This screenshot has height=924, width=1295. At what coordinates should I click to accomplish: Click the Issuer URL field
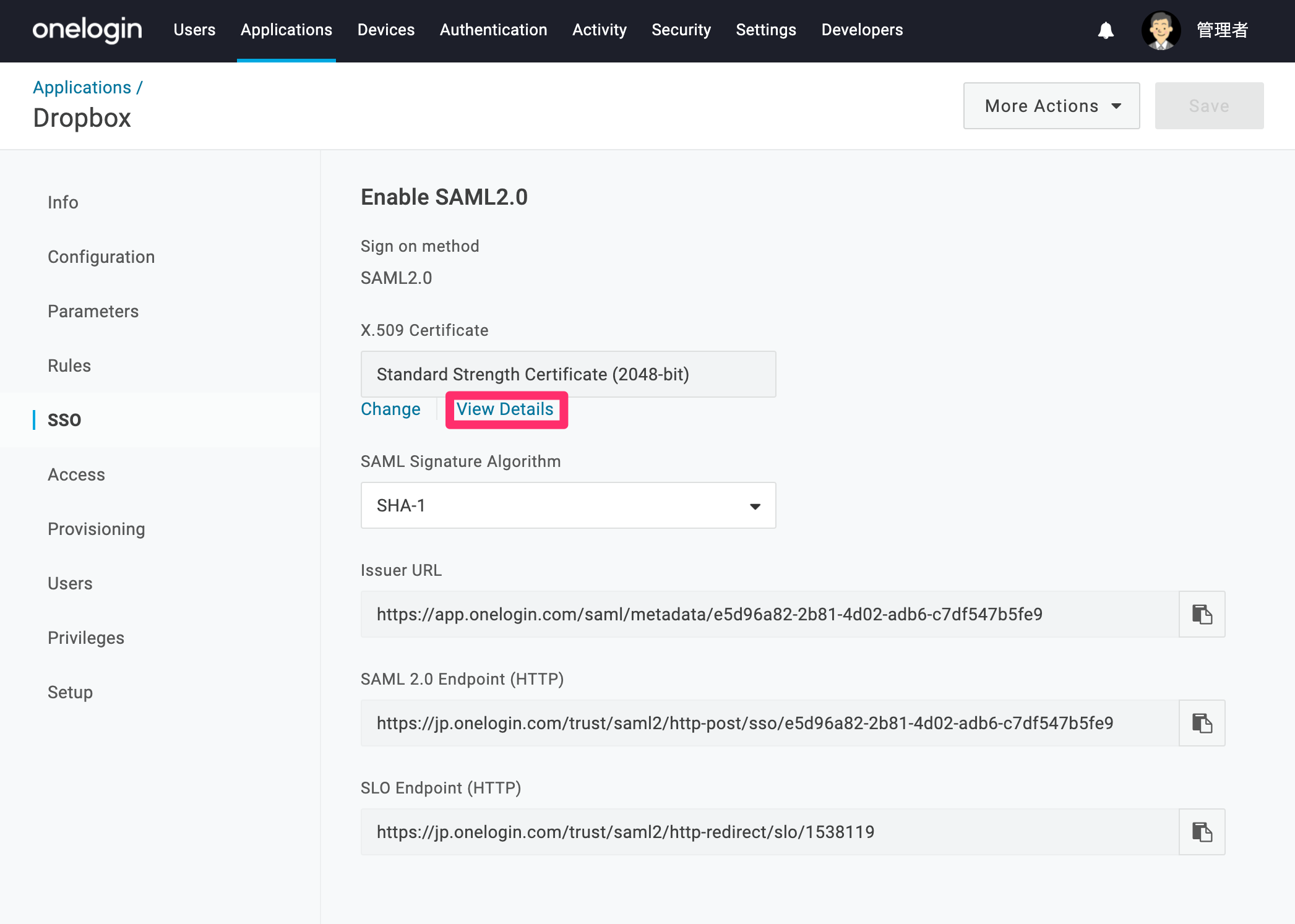[770, 614]
